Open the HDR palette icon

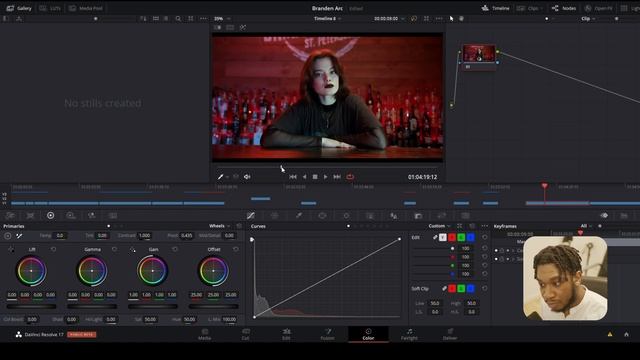tap(71, 216)
